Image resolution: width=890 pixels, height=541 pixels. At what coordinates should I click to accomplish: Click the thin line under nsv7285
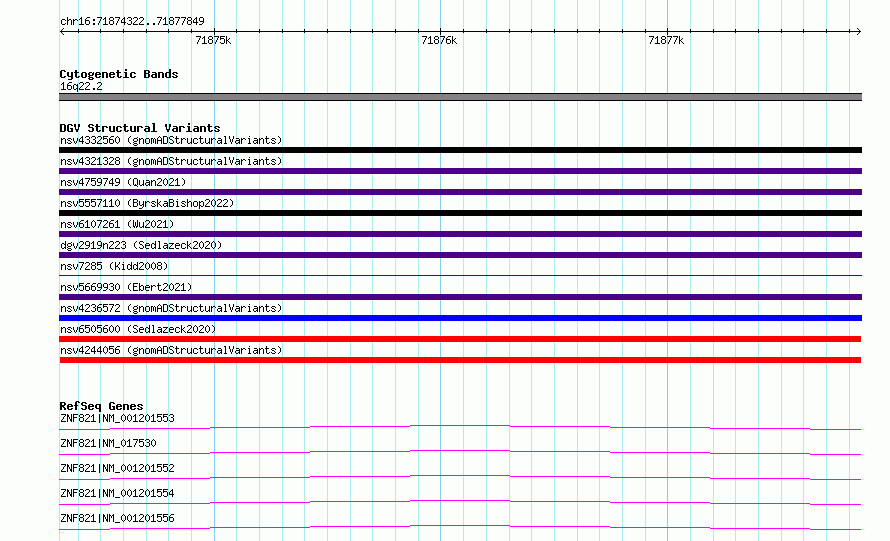[x=460, y=275]
